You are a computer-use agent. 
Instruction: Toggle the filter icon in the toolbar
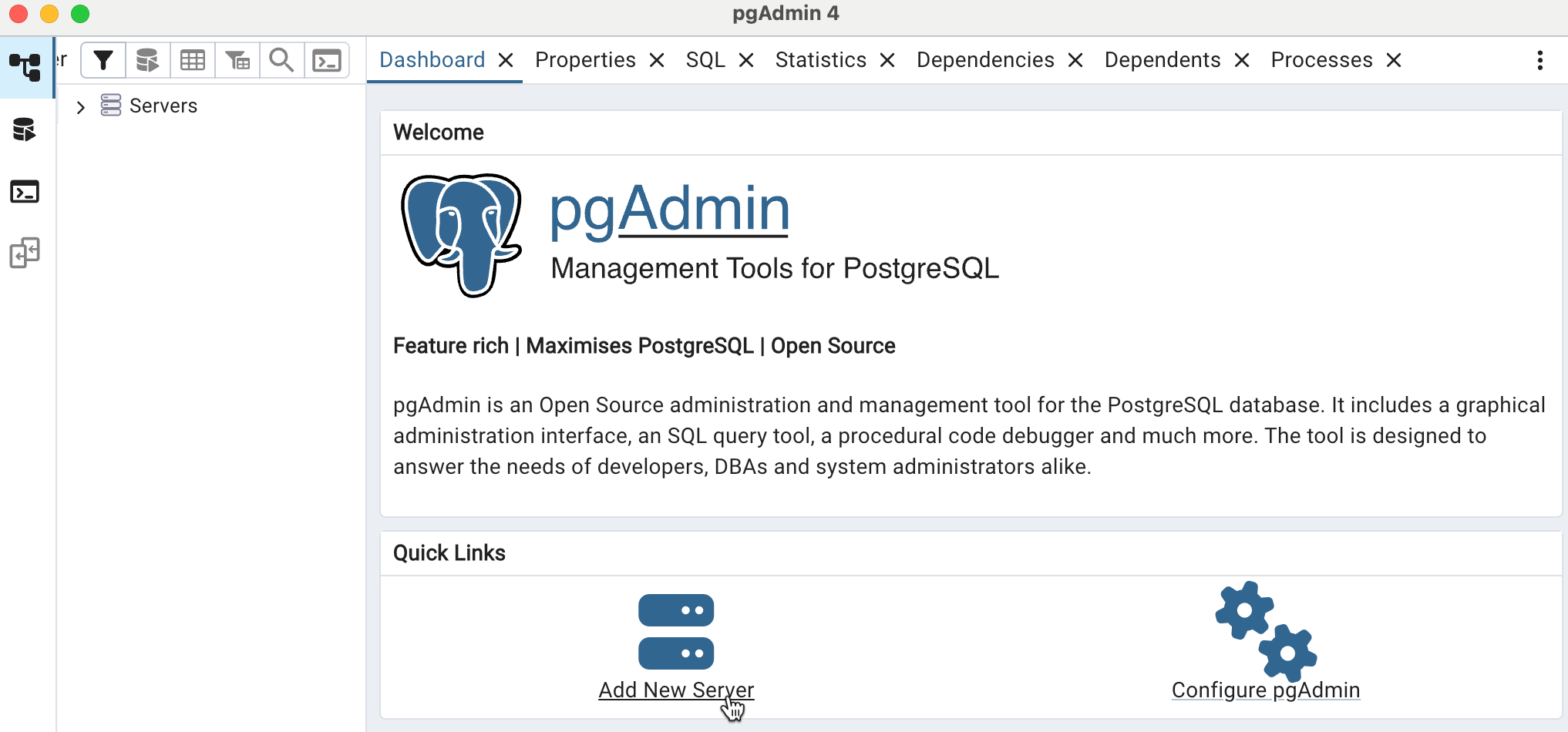point(103,59)
